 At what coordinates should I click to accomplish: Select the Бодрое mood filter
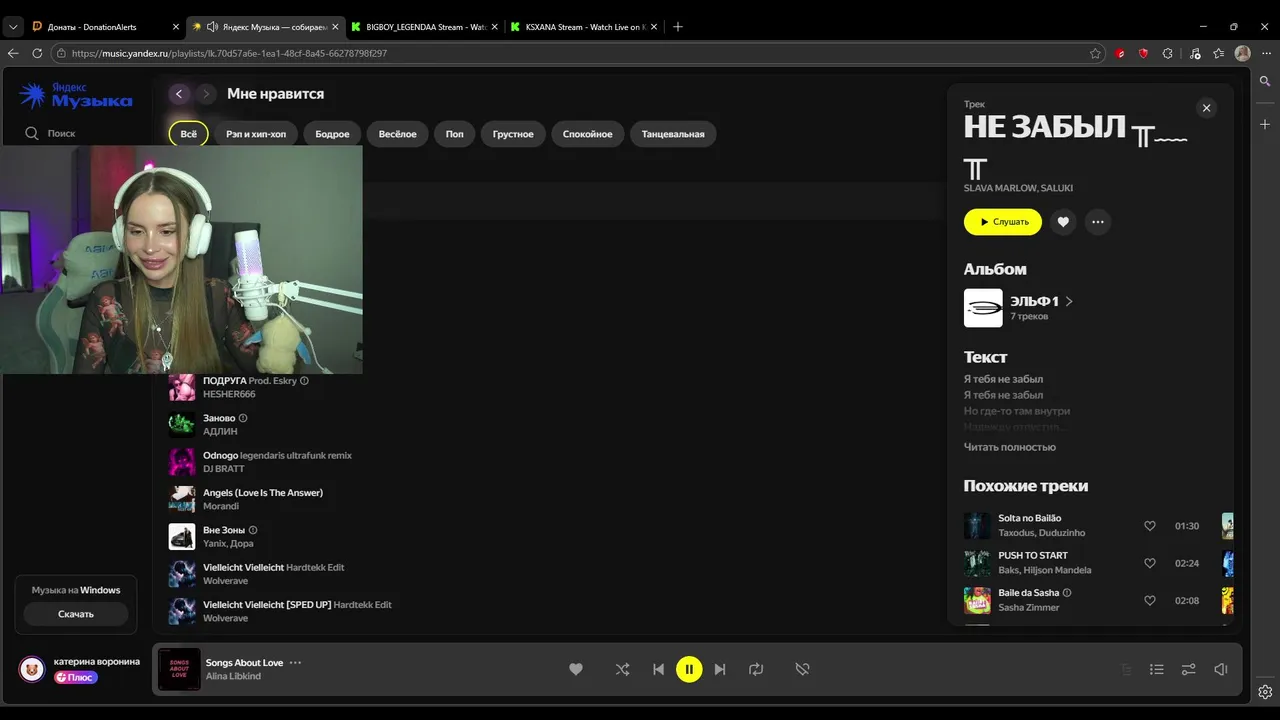(x=332, y=134)
